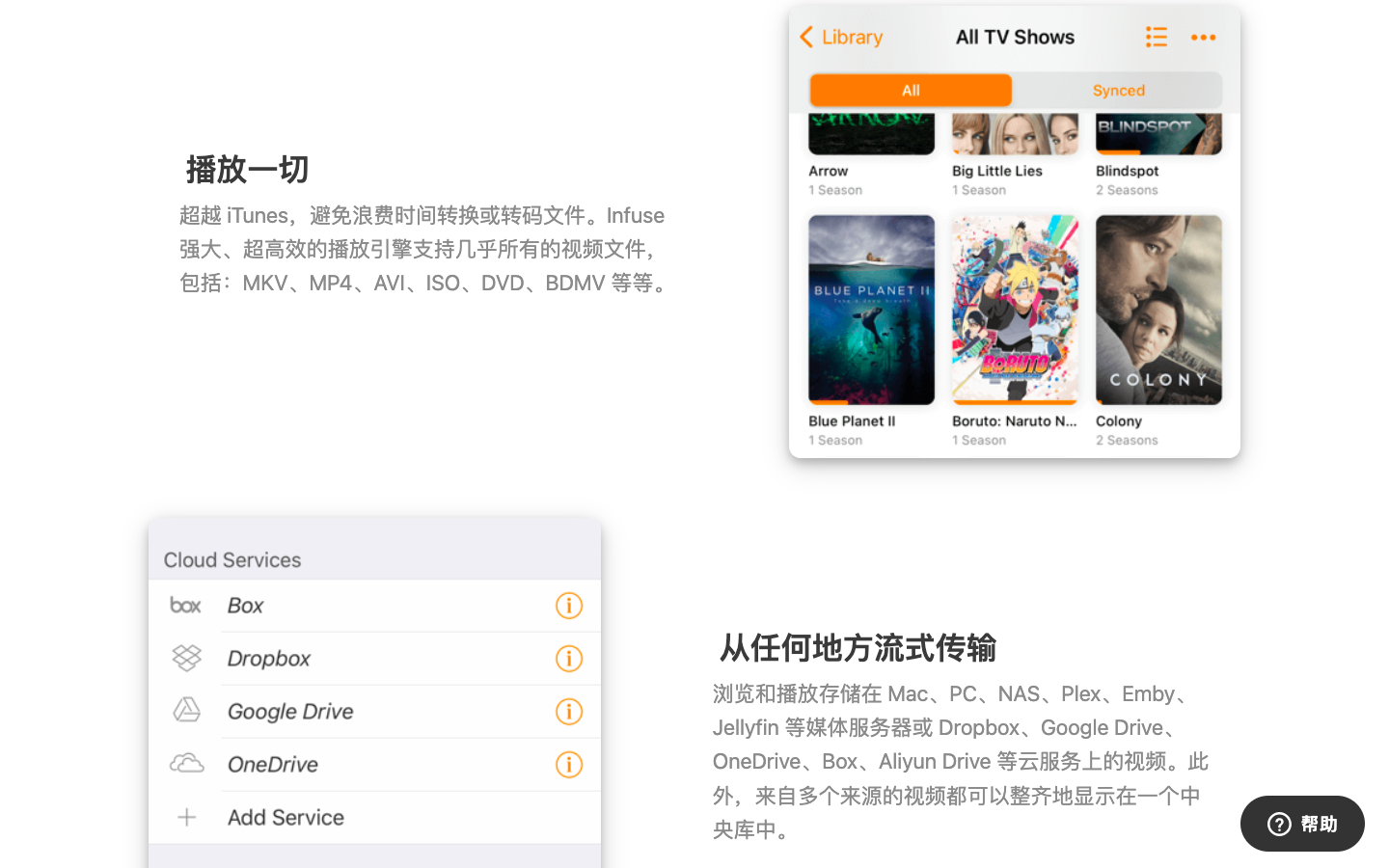Click the 'Arrow' title text

point(828,171)
